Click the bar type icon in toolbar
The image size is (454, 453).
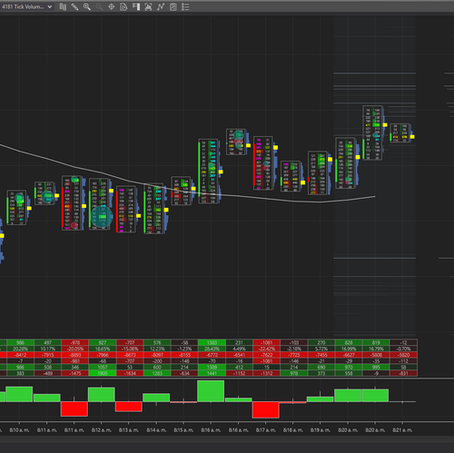pyautogui.click(x=63, y=7)
